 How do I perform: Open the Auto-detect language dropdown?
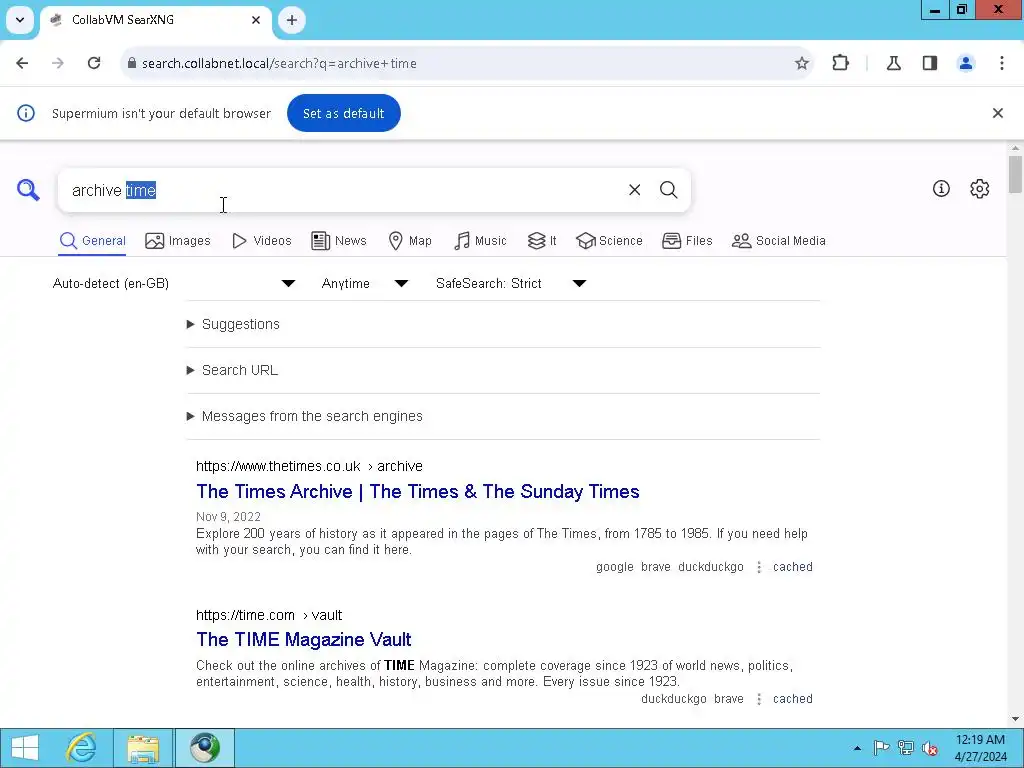point(174,283)
